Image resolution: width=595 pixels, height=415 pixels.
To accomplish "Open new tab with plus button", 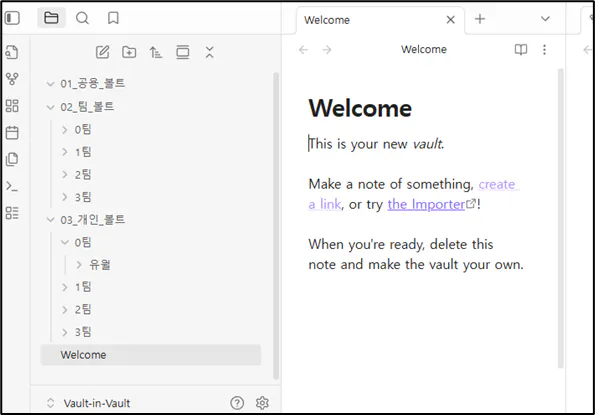I will click(480, 19).
